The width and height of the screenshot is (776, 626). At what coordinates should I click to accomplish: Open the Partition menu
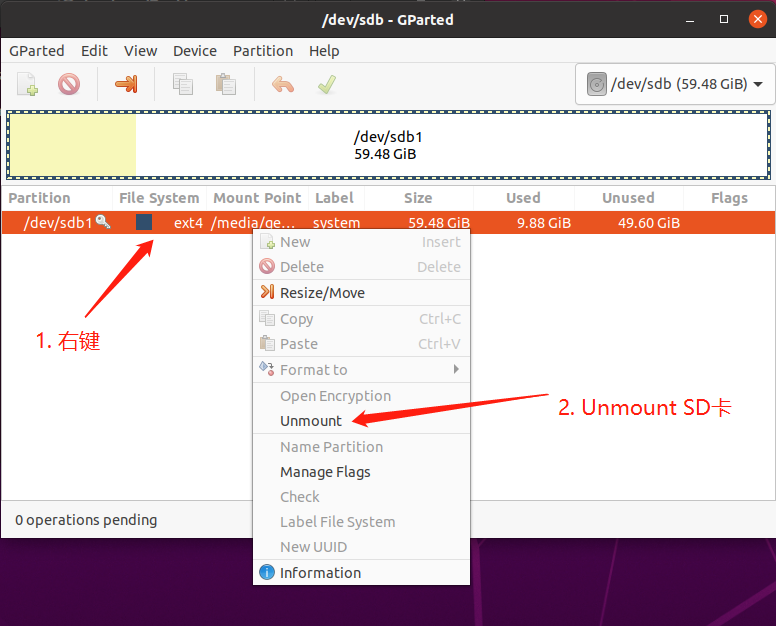point(263,51)
